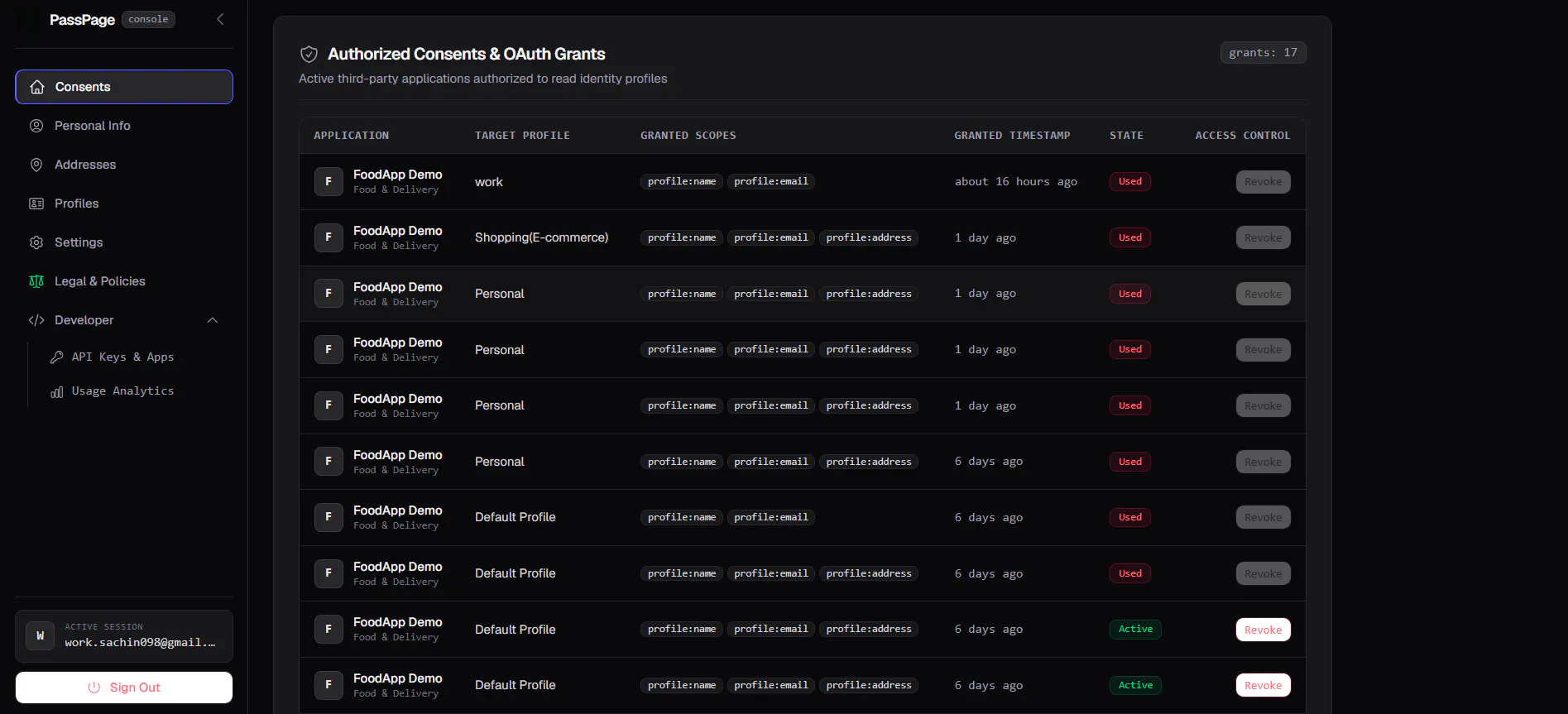Click the Profiles ID card icon
Screen dimensions: 1568x714
tap(36, 204)
